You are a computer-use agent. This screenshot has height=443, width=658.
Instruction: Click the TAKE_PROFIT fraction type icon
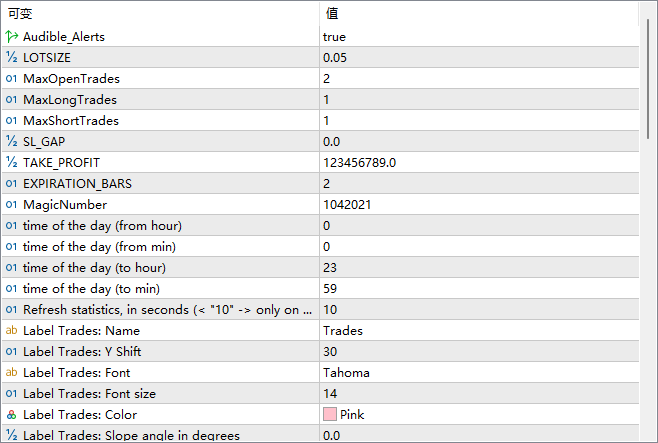point(12,162)
